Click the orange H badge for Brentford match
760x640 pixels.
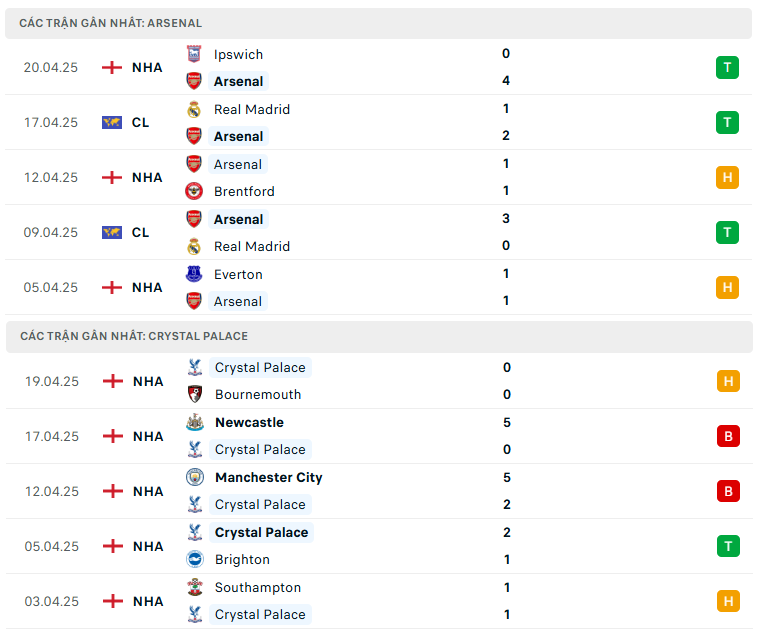click(727, 178)
